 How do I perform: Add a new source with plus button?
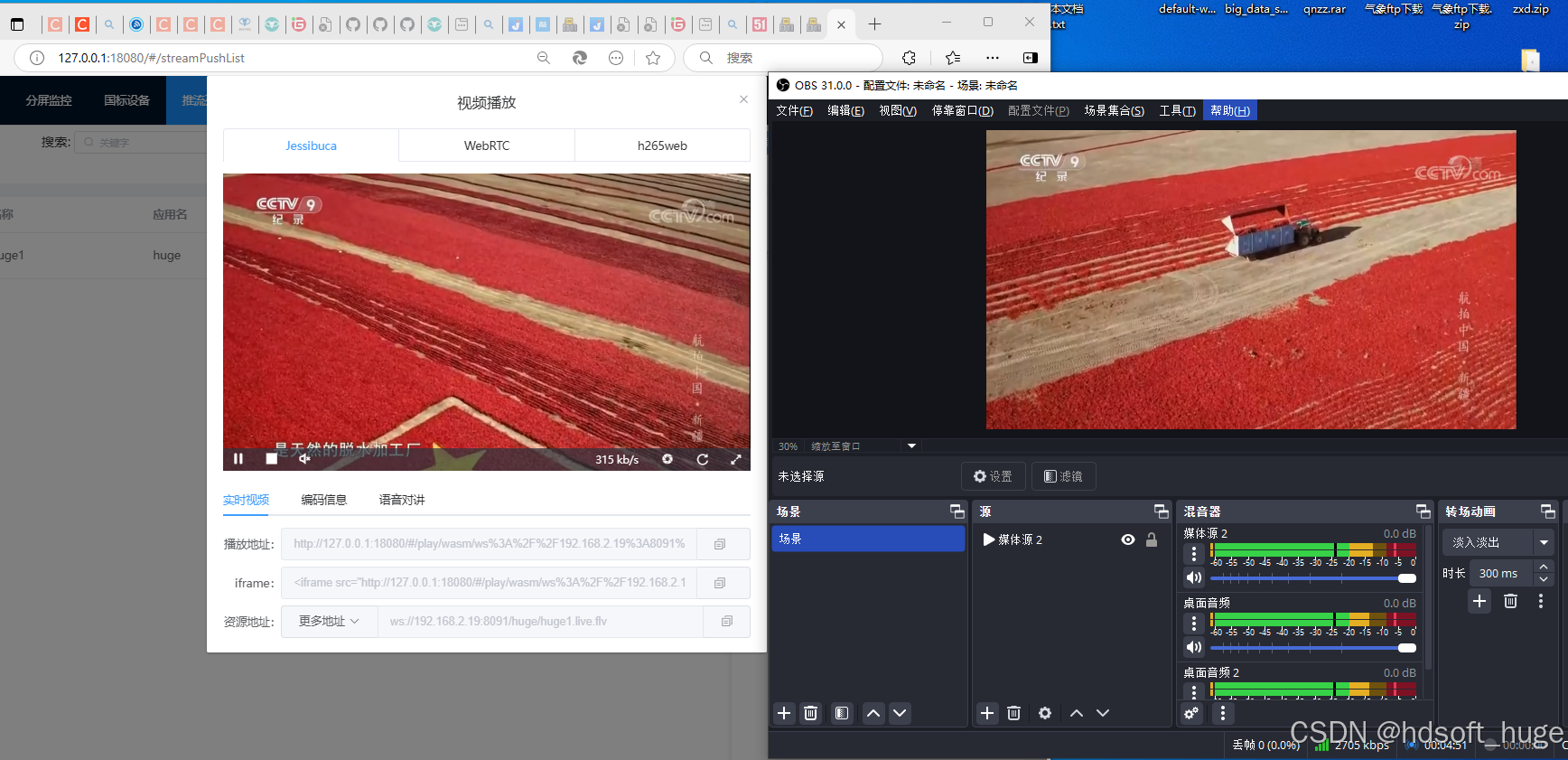[x=987, y=713]
